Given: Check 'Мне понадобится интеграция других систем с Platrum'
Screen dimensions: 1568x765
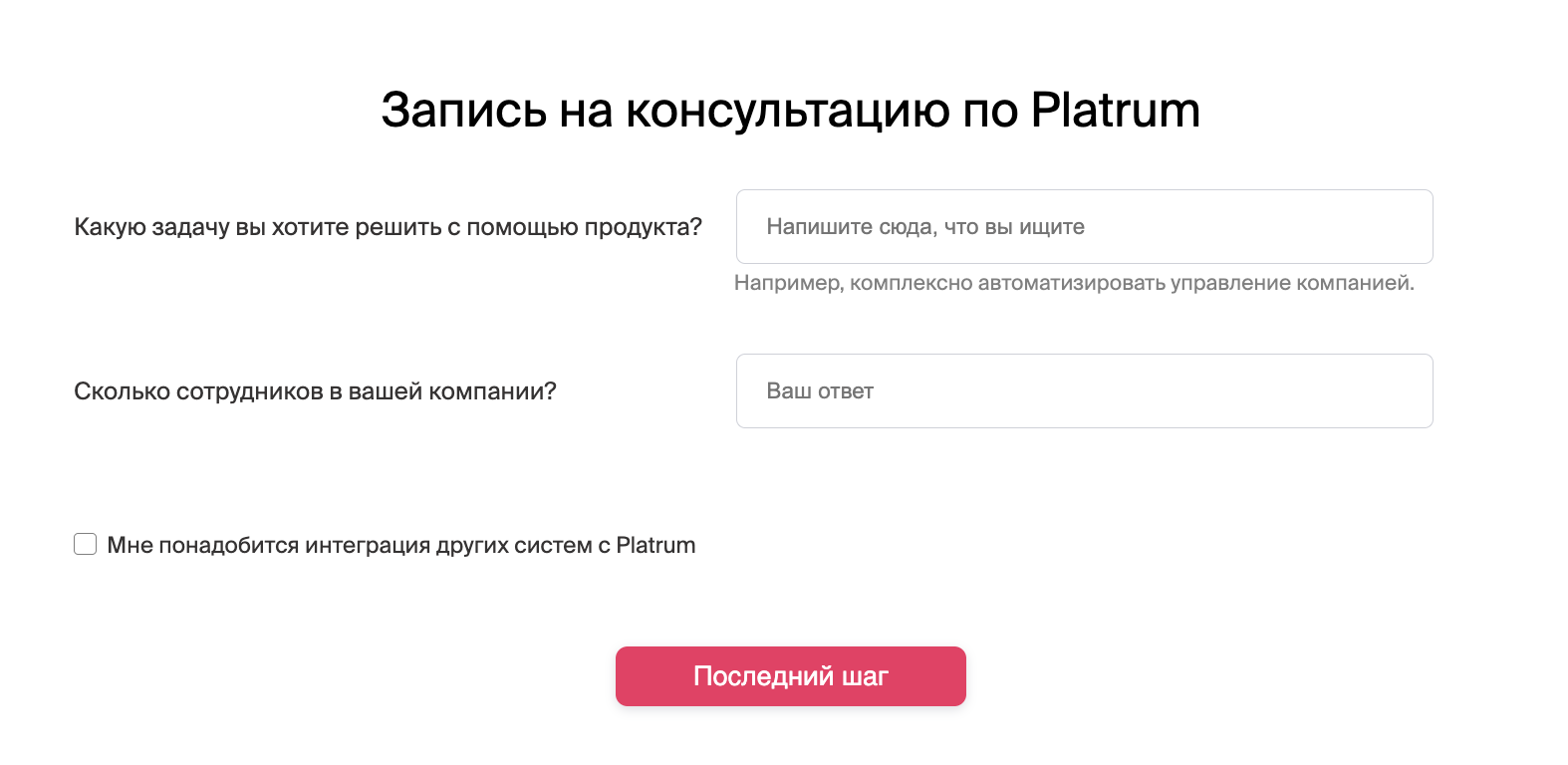Looking at the screenshot, I should coord(85,544).
